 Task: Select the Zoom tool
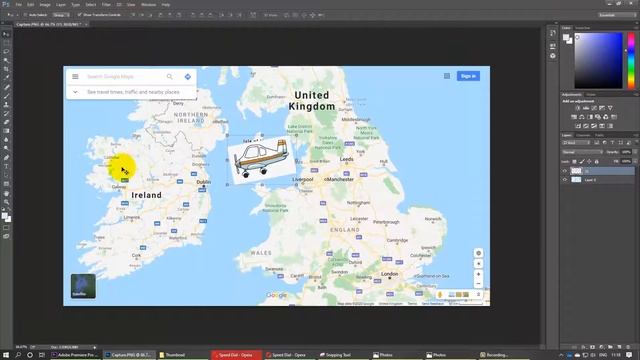6,202
